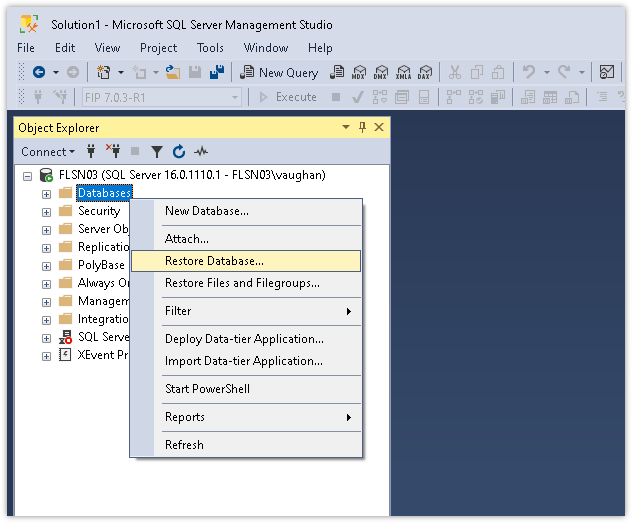632x523 pixels.
Task: Expand the Databases folder node
Action: pos(46,194)
